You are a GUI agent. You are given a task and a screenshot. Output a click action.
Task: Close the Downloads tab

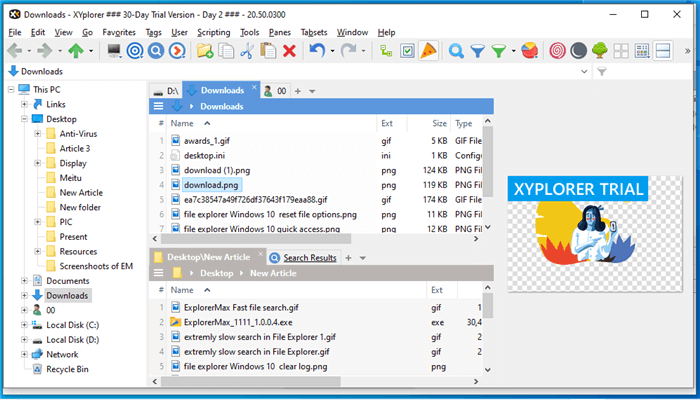(254, 87)
